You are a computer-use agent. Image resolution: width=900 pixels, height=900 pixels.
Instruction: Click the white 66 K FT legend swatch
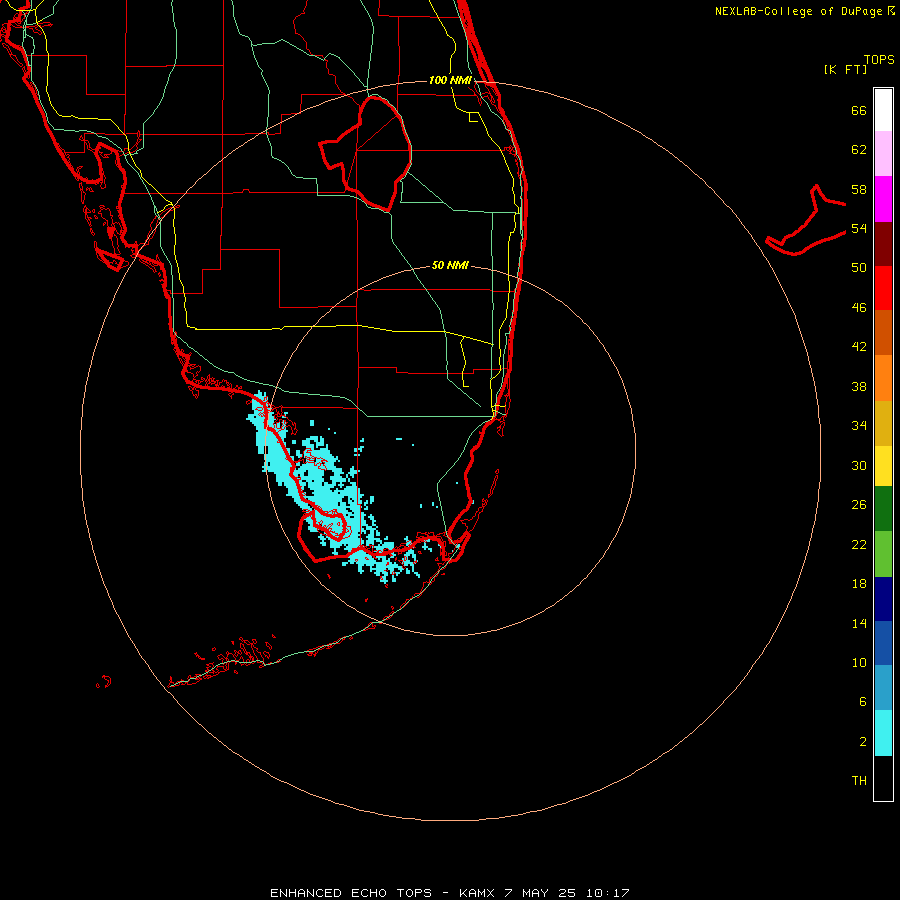coord(883,110)
